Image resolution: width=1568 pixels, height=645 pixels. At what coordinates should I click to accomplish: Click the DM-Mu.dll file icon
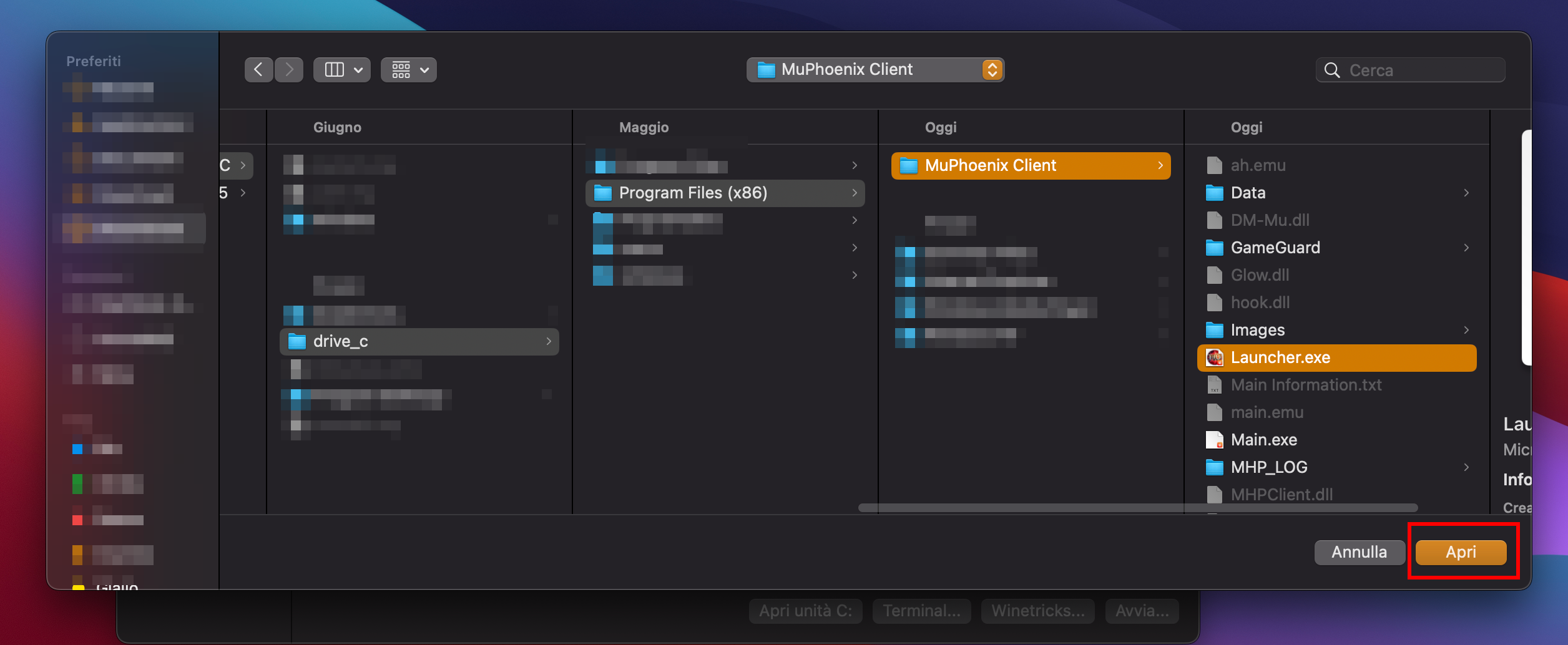tap(1215, 220)
